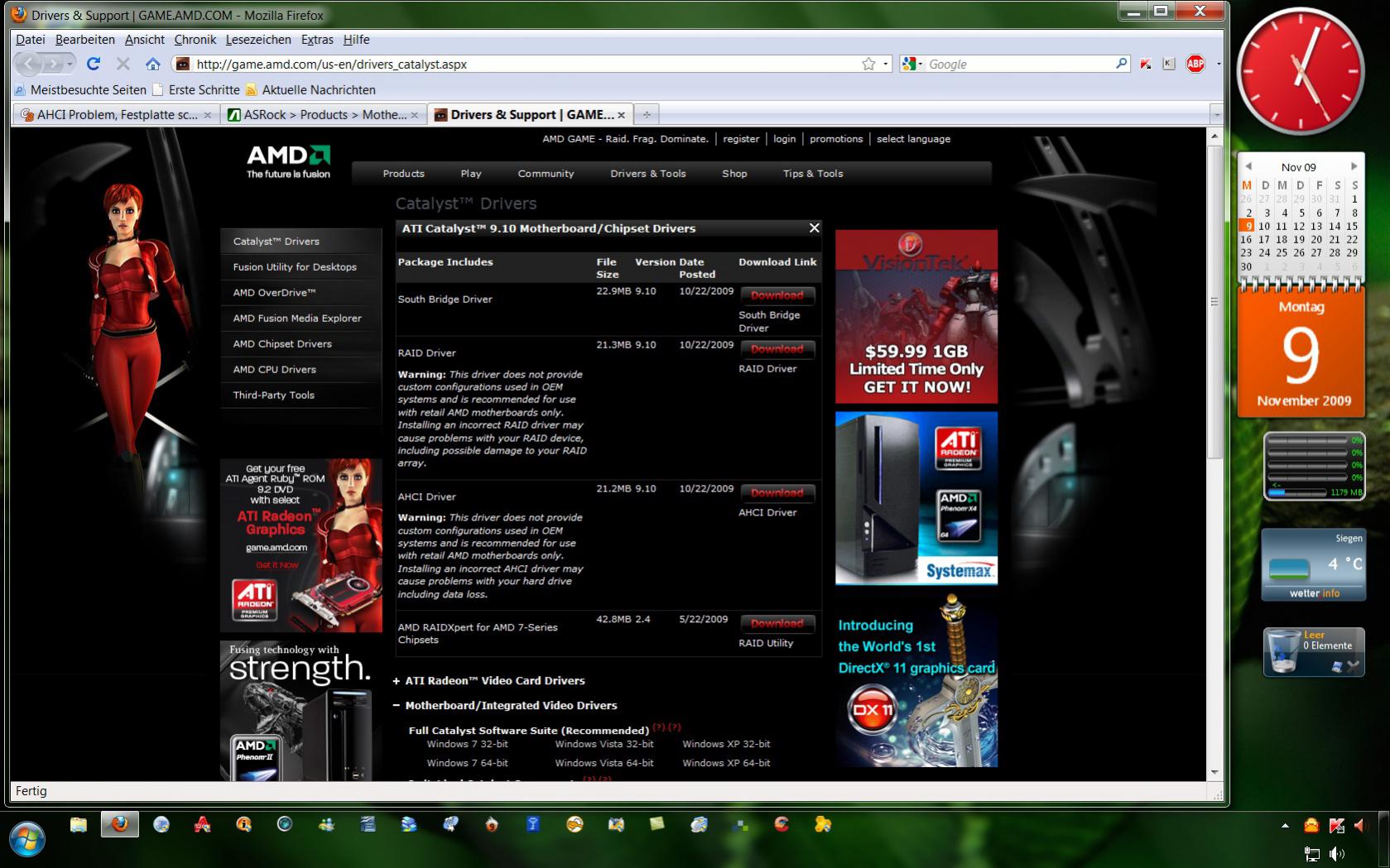The width and height of the screenshot is (1390, 868).
Task: Go to previous month in calendar gadget
Action: [1248, 166]
